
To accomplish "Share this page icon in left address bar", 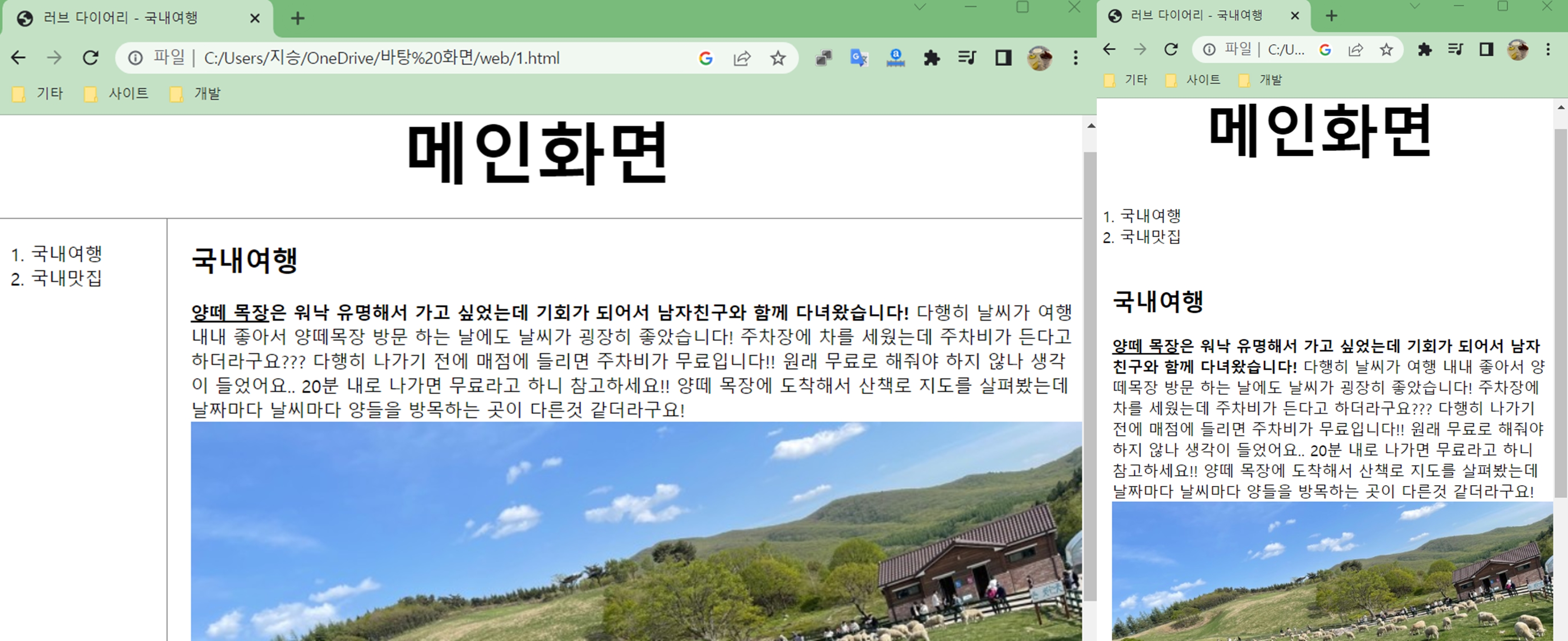I will tap(741, 58).
